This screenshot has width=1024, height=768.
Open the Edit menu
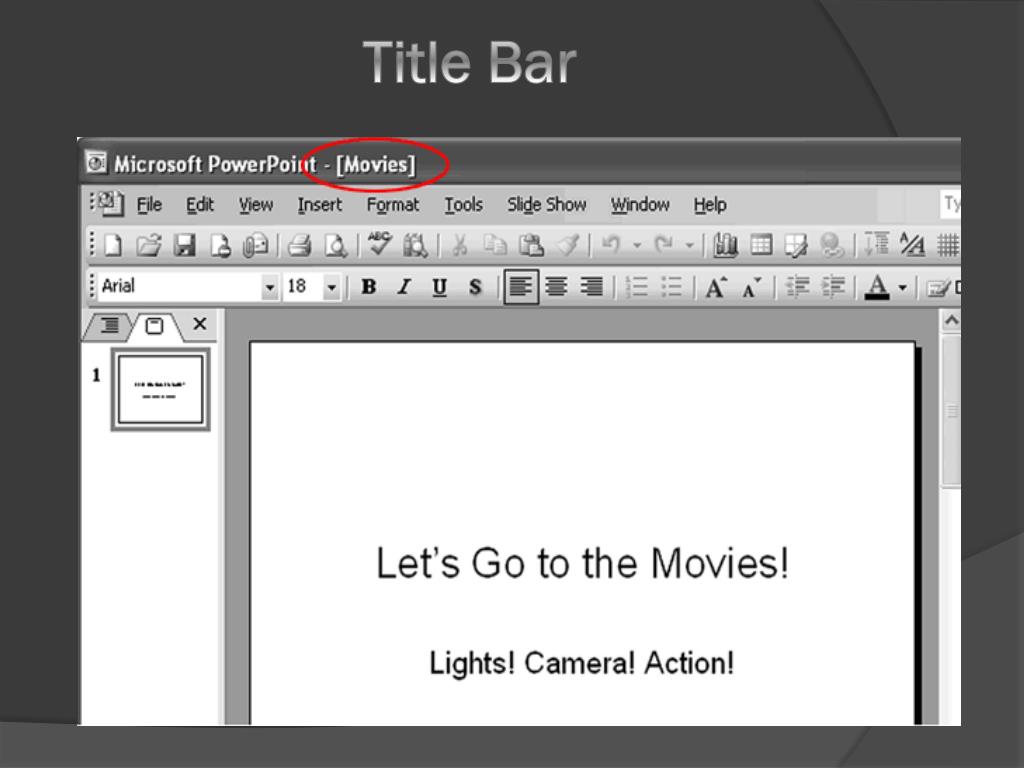pyautogui.click(x=200, y=205)
